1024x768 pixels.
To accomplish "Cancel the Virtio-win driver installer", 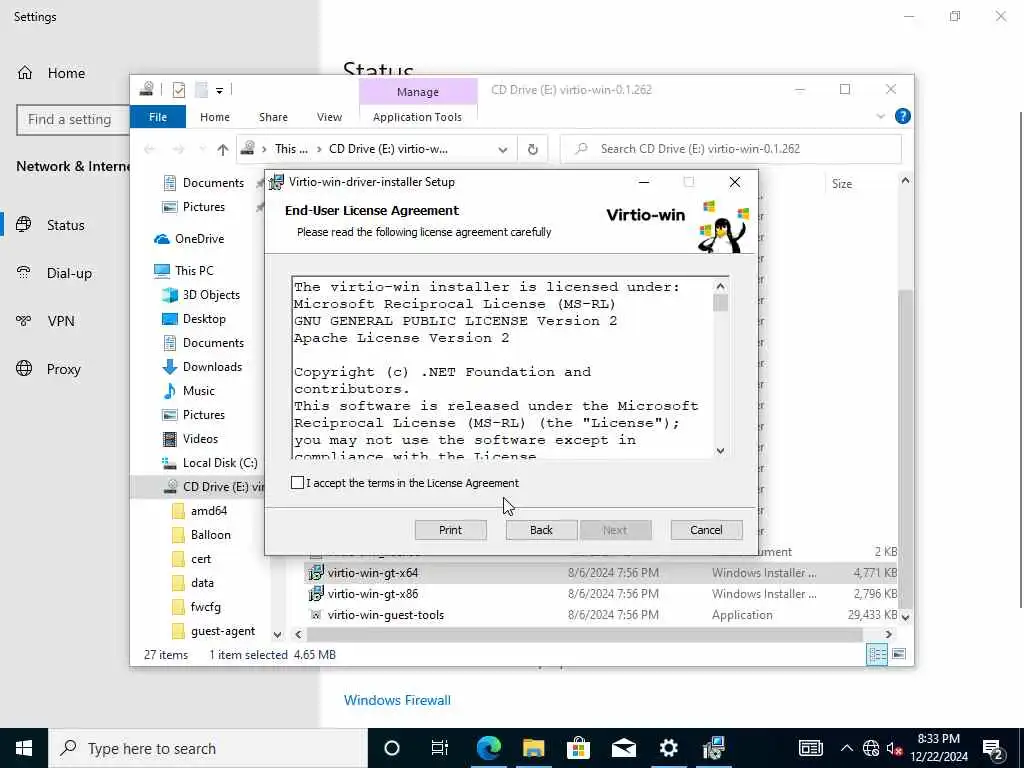I will point(707,530).
